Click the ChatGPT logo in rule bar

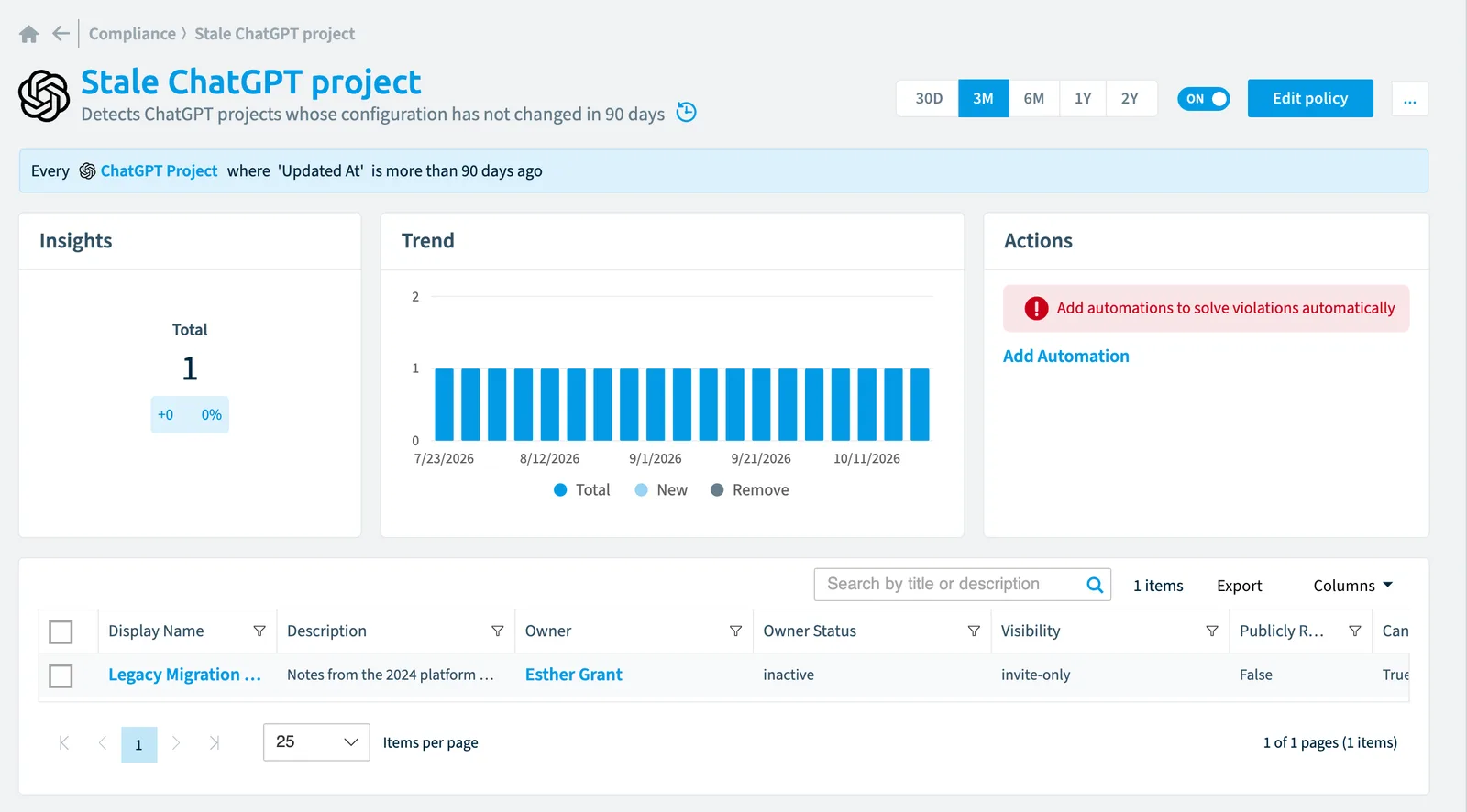click(x=87, y=171)
